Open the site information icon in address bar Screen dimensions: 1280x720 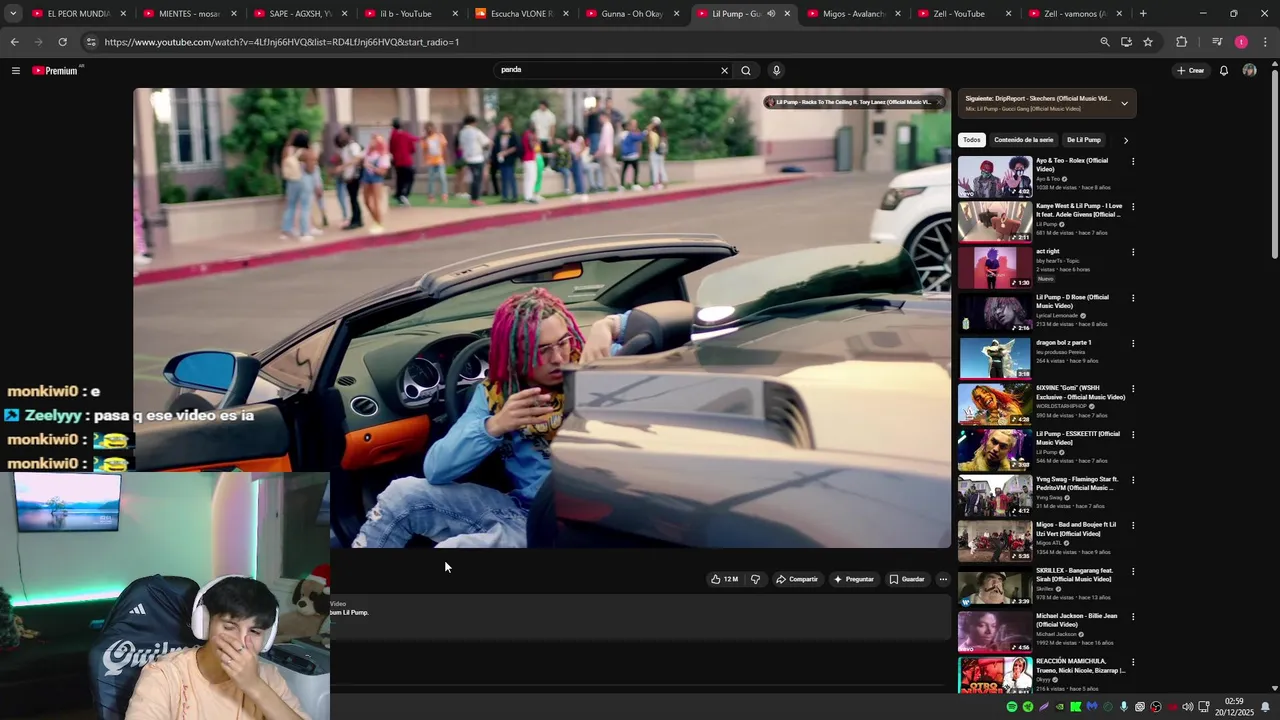pos(91,42)
